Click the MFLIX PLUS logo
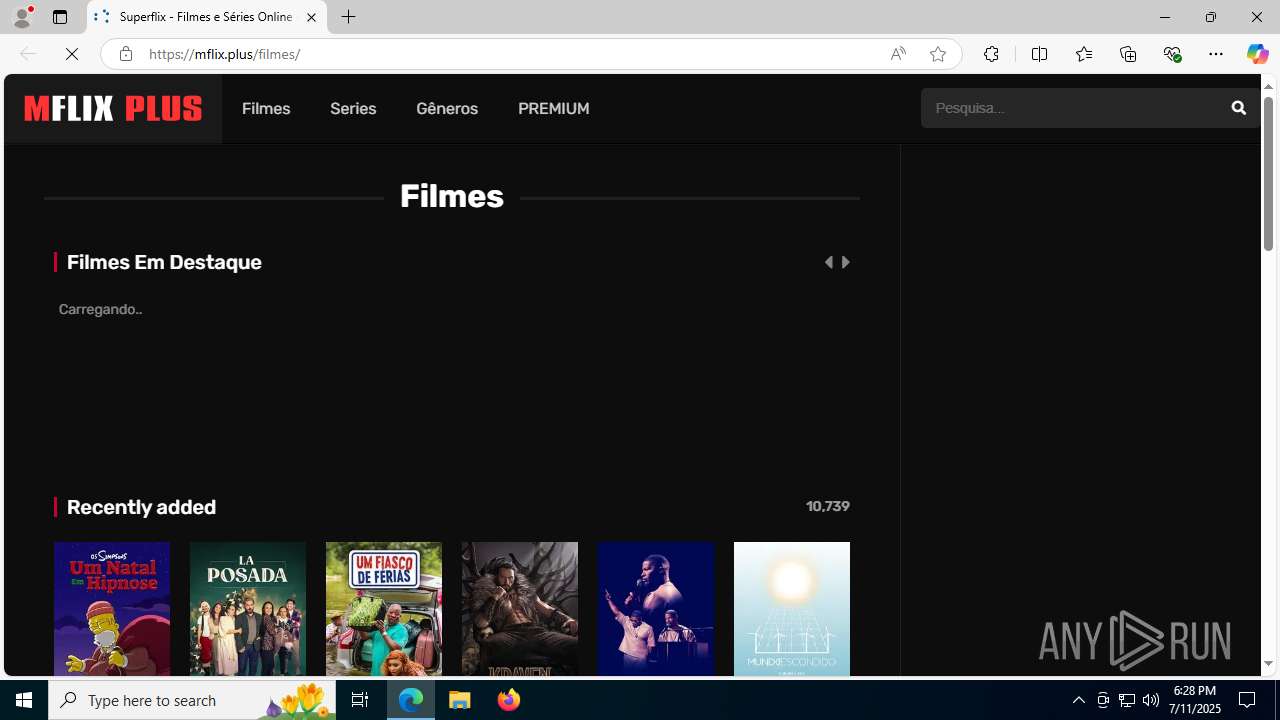 113,108
